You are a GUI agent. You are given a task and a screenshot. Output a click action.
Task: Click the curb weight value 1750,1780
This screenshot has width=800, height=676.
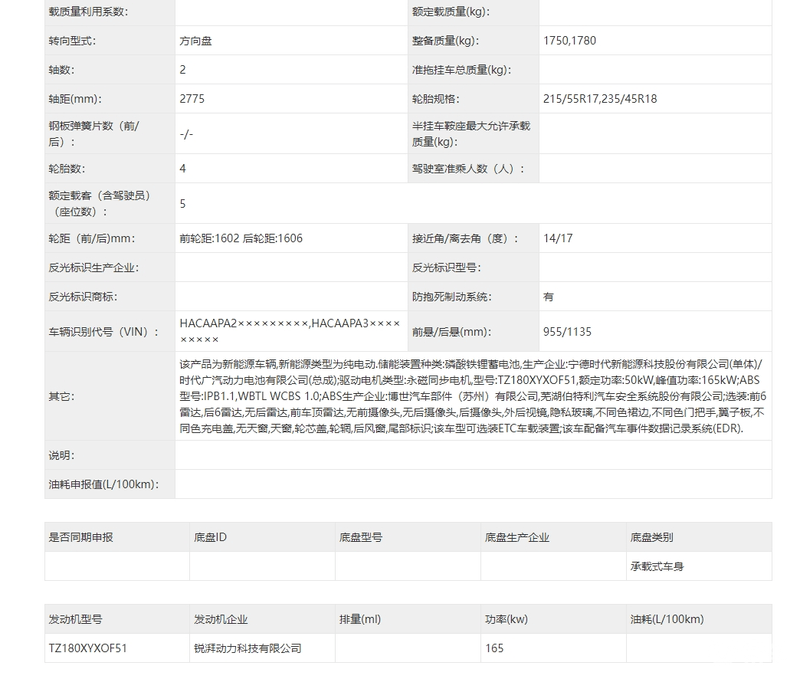(x=569, y=41)
